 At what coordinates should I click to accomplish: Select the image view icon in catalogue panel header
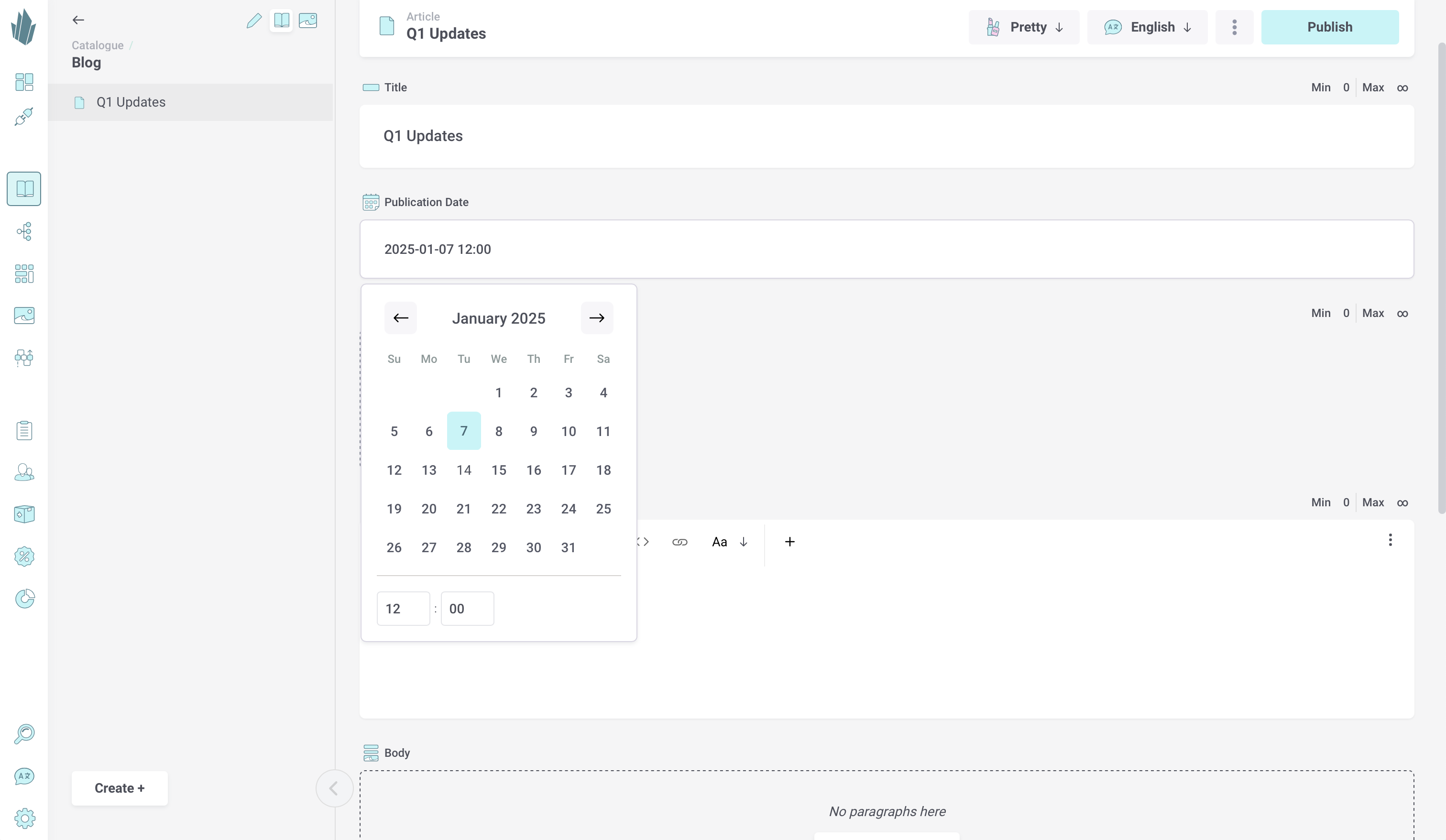308,21
